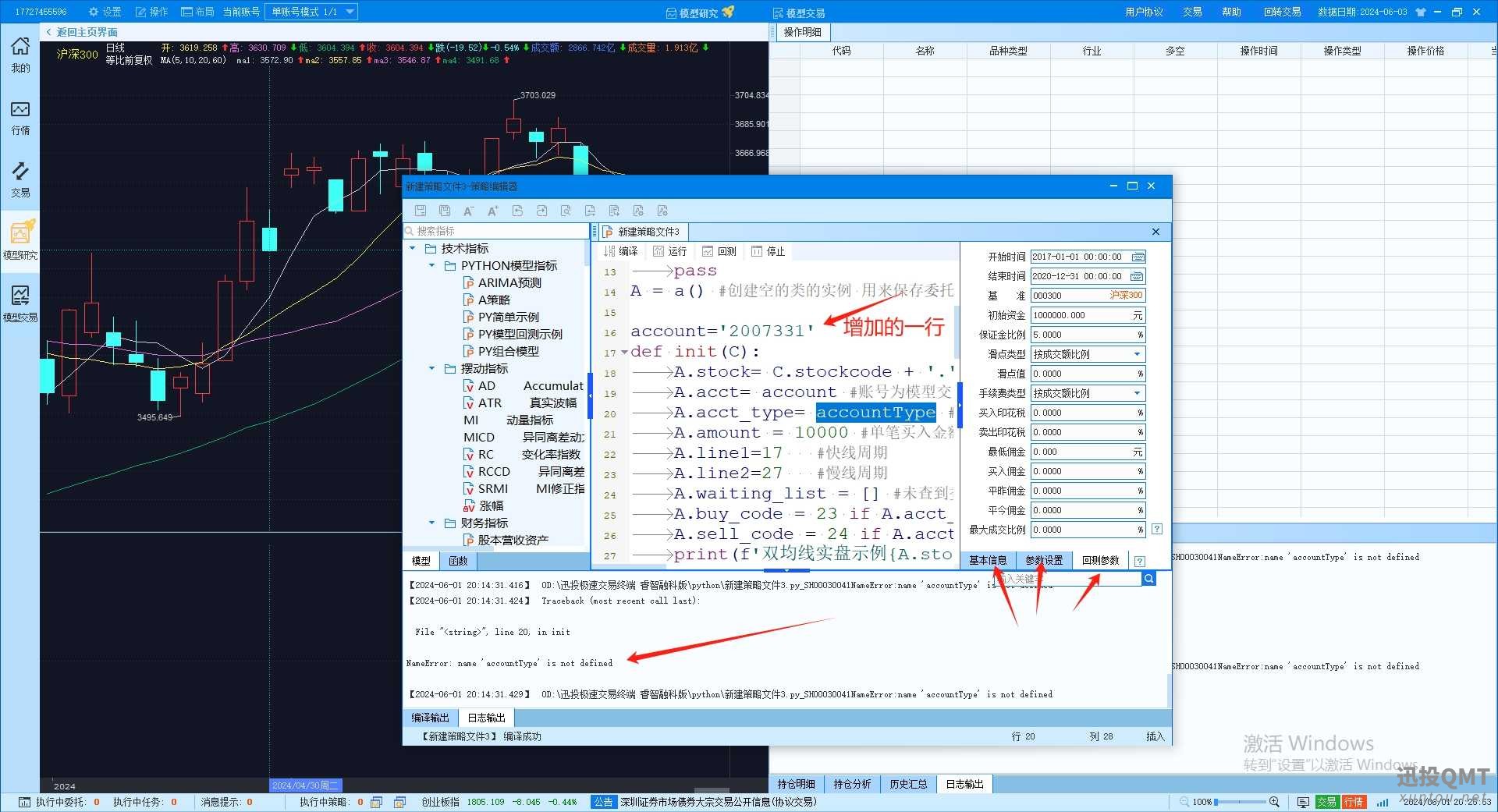The width and height of the screenshot is (1498, 812).
Task: Collapse the 摆动指标 folder
Action: (432, 369)
